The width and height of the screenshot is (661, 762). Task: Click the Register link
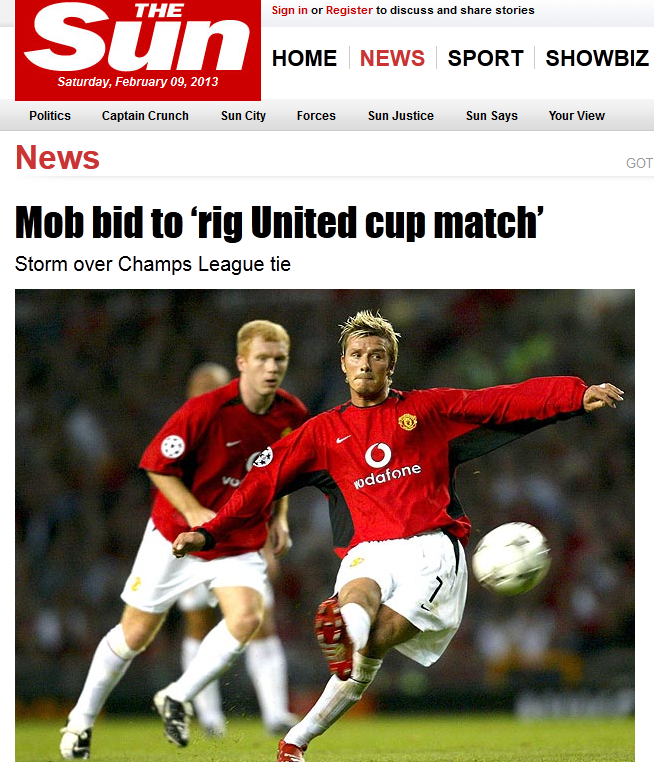pyautogui.click(x=349, y=10)
